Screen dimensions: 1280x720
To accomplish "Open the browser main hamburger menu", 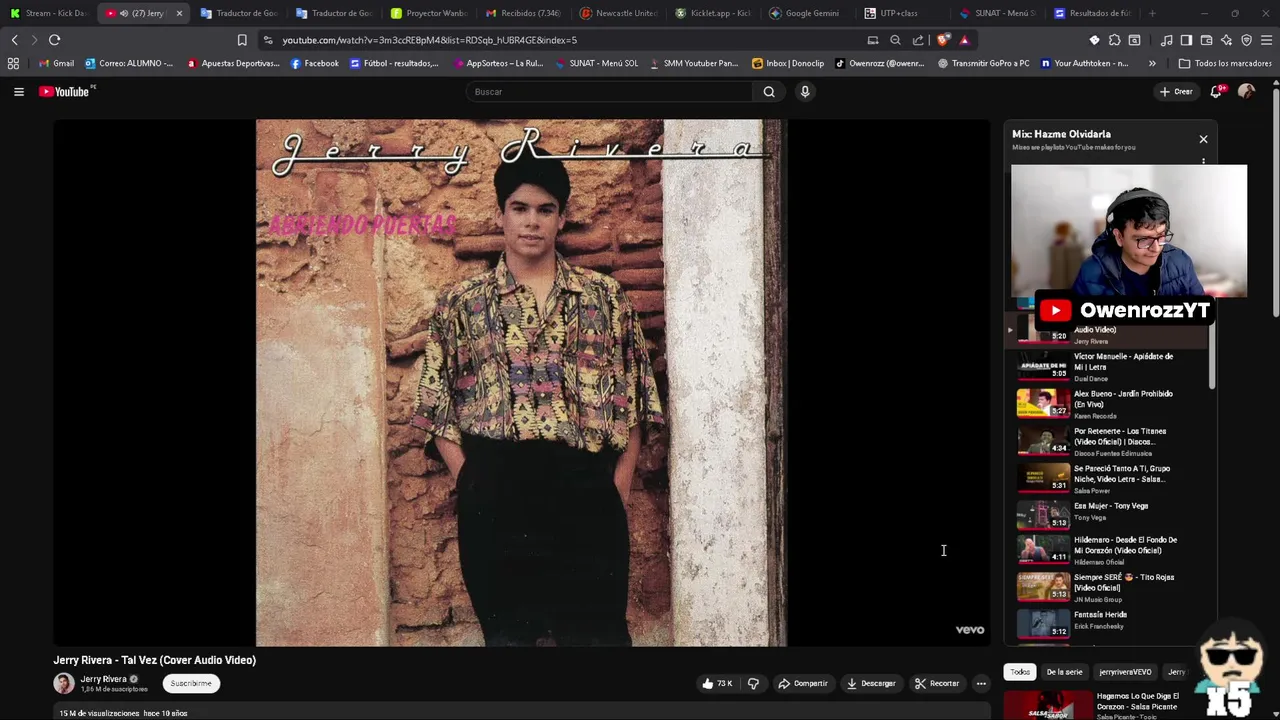I will coord(1266,40).
